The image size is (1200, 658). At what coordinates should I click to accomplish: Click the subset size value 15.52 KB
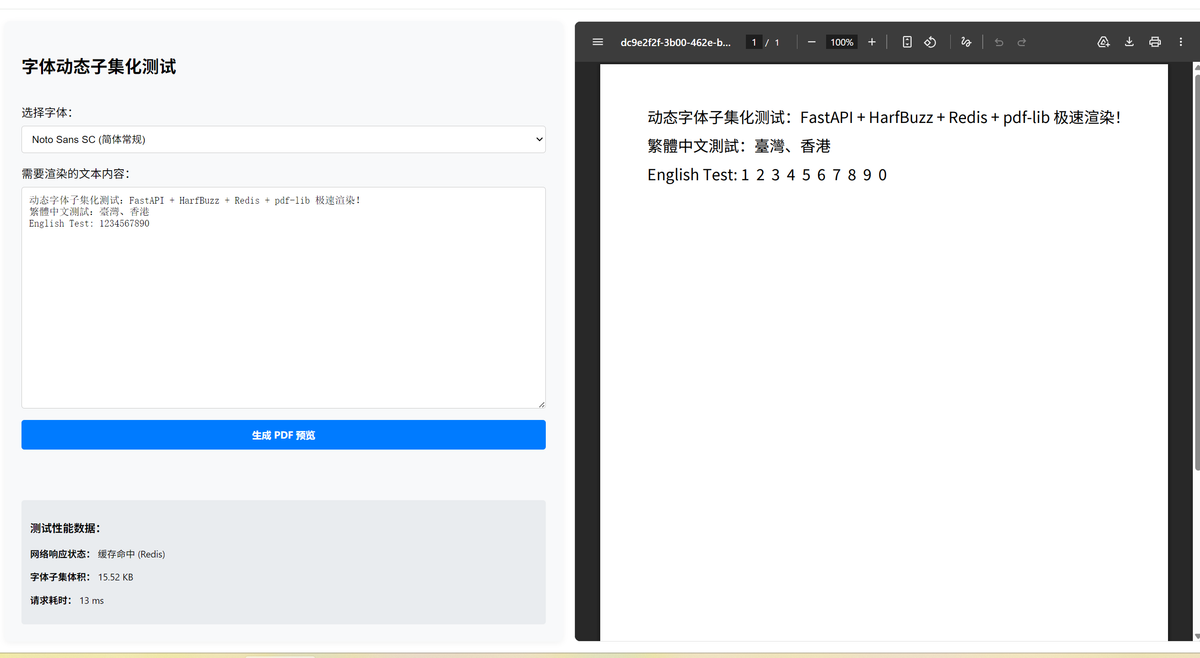[116, 577]
